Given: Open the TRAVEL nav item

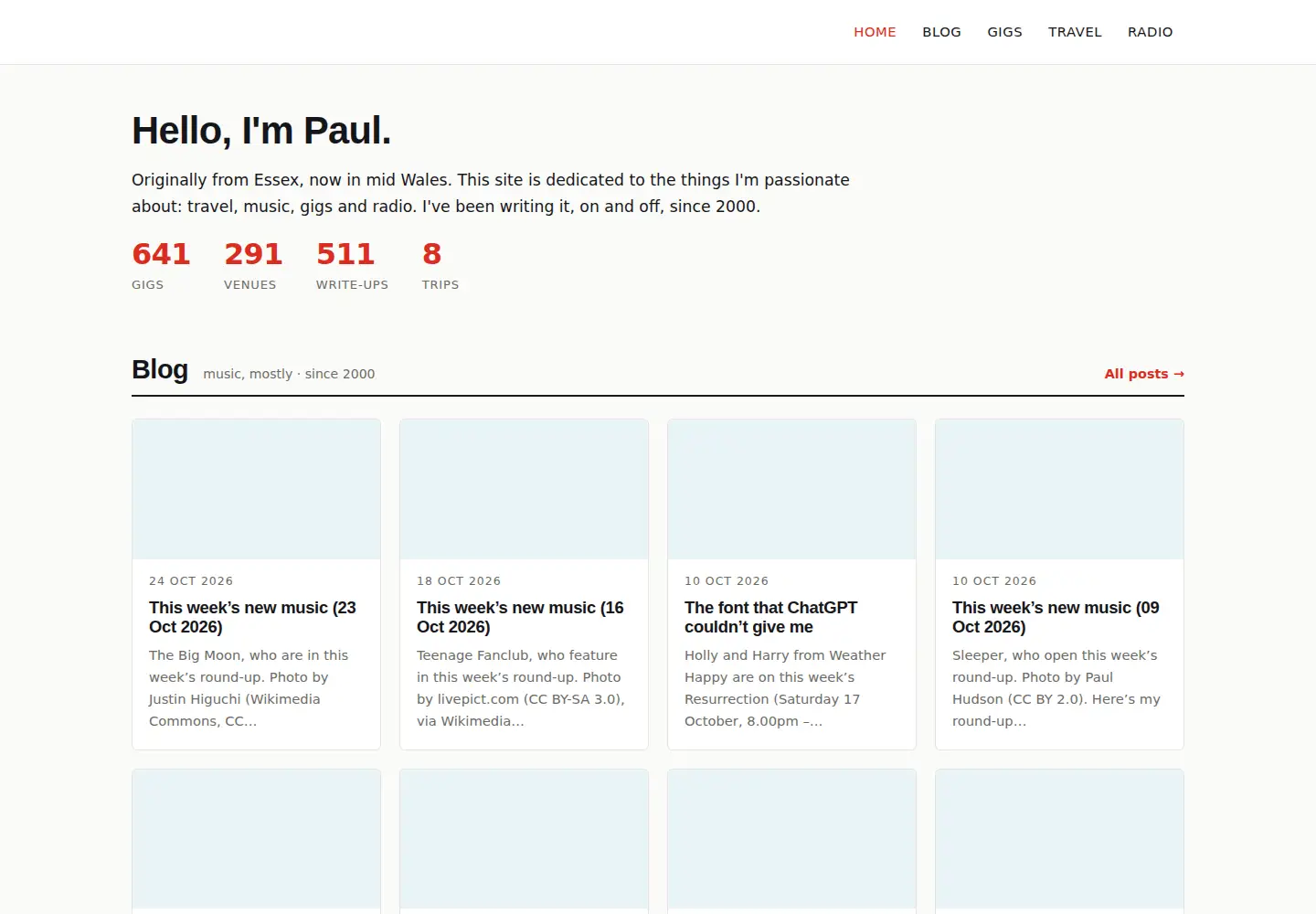Looking at the screenshot, I should click(1075, 32).
